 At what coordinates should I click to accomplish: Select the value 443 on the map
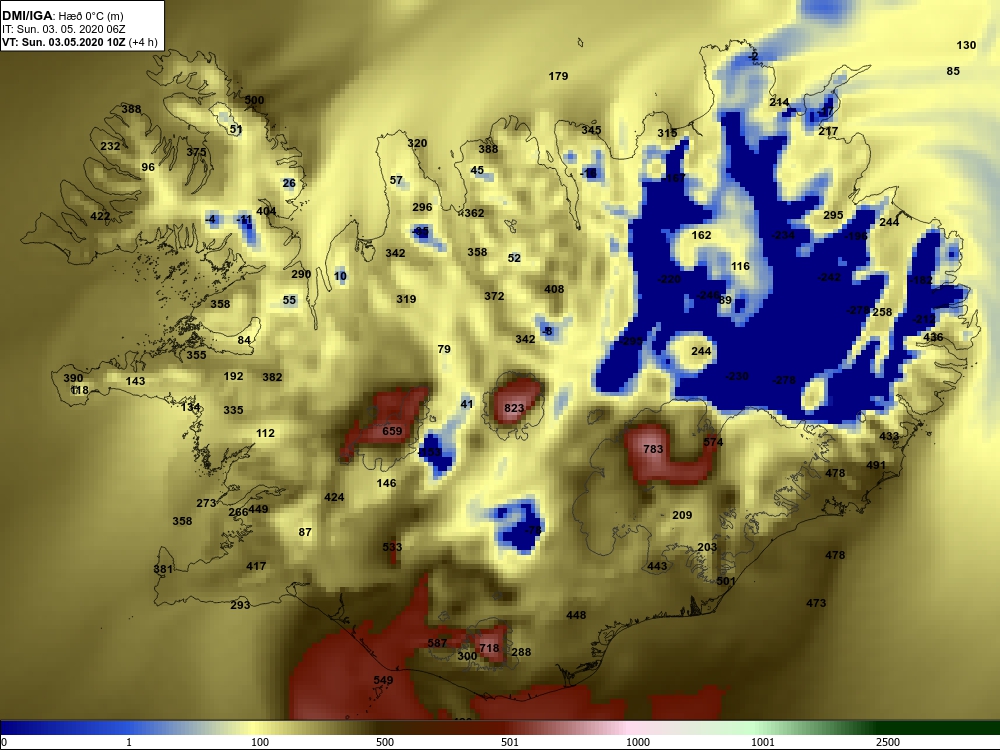coord(658,566)
